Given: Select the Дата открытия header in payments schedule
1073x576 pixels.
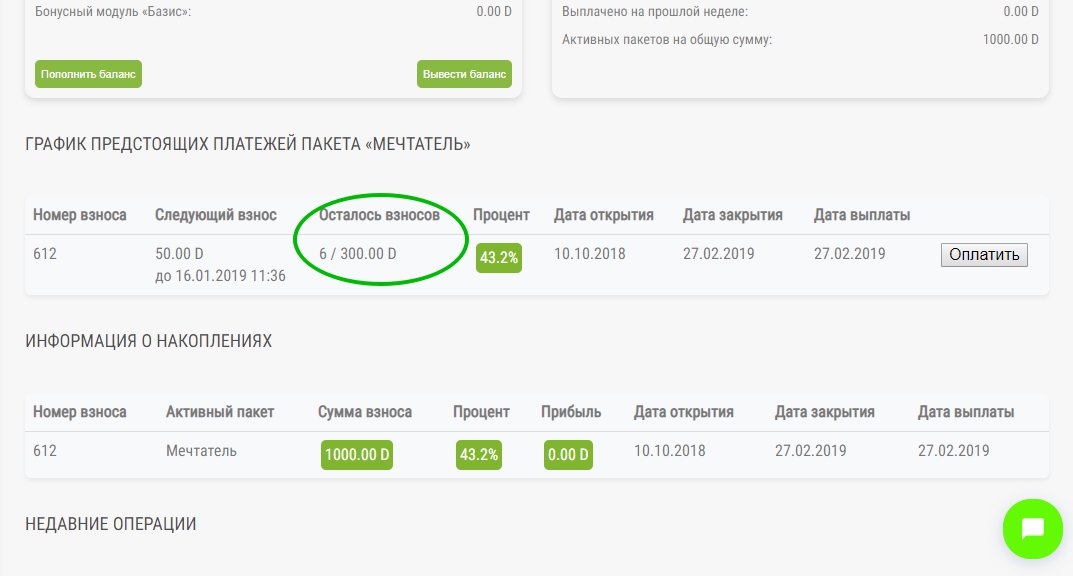Looking at the screenshot, I should click(x=604, y=215).
